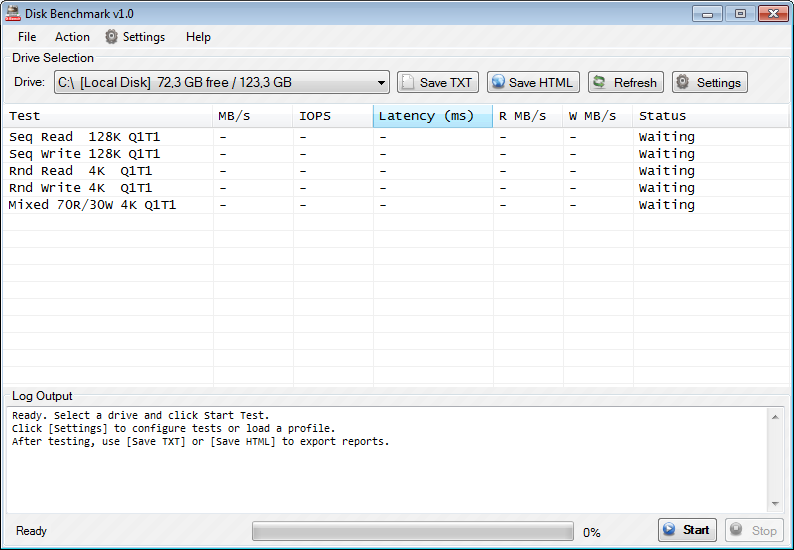Viewport: 794px width, 550px height.
Task: Click the gear icon on the toolbar Settings button
Action: [683, 82]
